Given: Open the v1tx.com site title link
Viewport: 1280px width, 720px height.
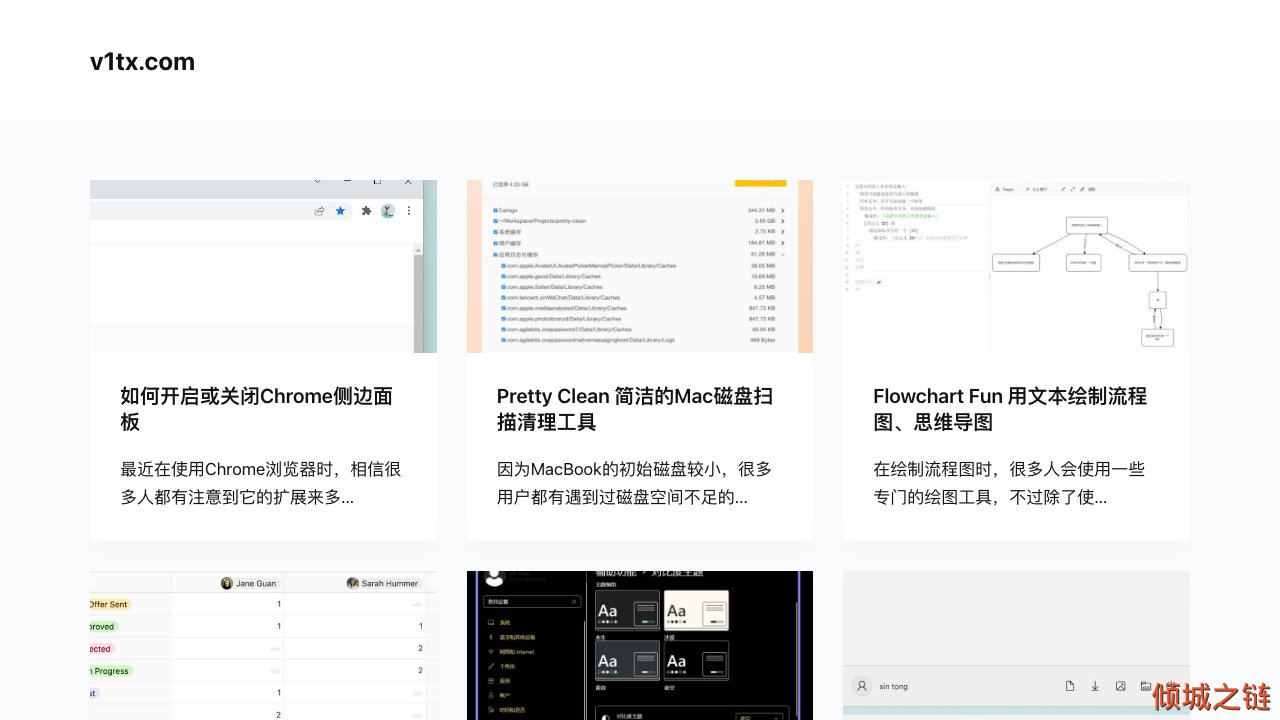Looking at the screenshot, I should pyautogui.click(x=142, y=62).
